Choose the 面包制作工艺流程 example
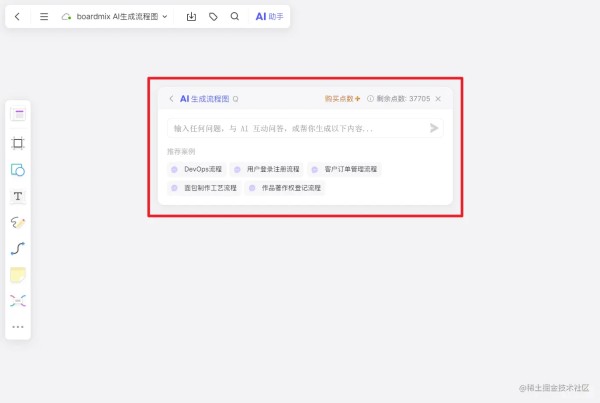Viewport: 600px width, 403px height. 204,188
